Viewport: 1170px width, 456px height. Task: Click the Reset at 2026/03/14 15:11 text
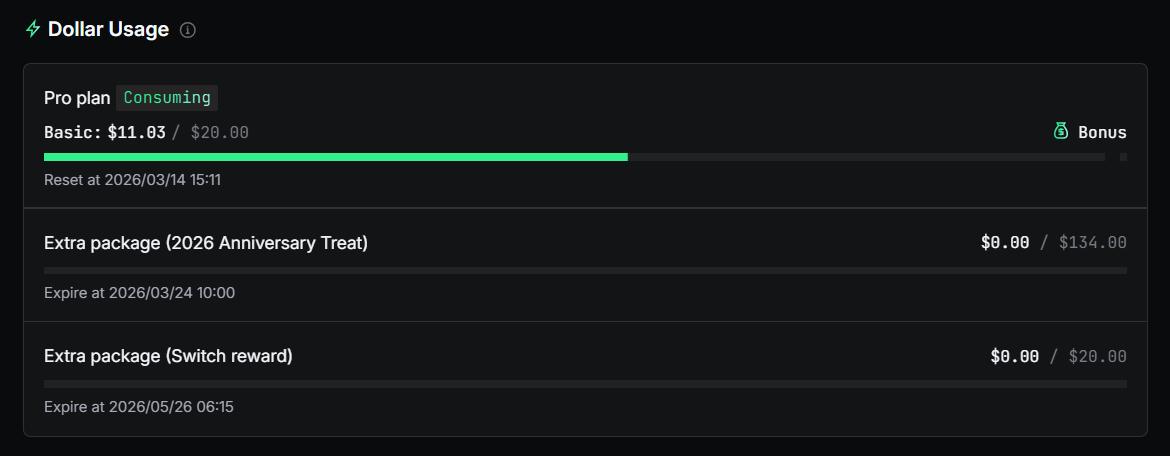(132, 180)
